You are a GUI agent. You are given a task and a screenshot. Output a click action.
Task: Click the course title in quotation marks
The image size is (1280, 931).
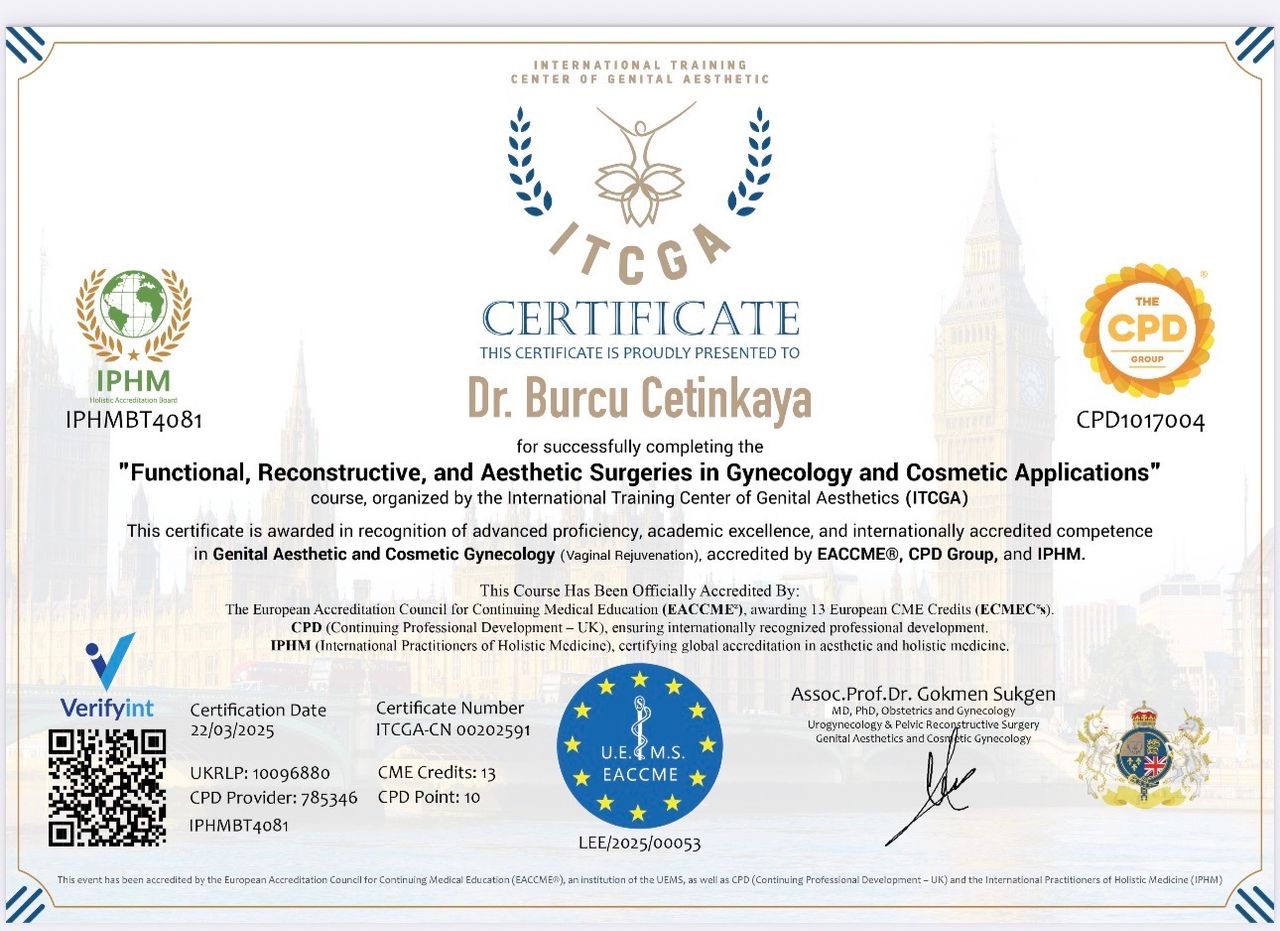click(639, 473)
